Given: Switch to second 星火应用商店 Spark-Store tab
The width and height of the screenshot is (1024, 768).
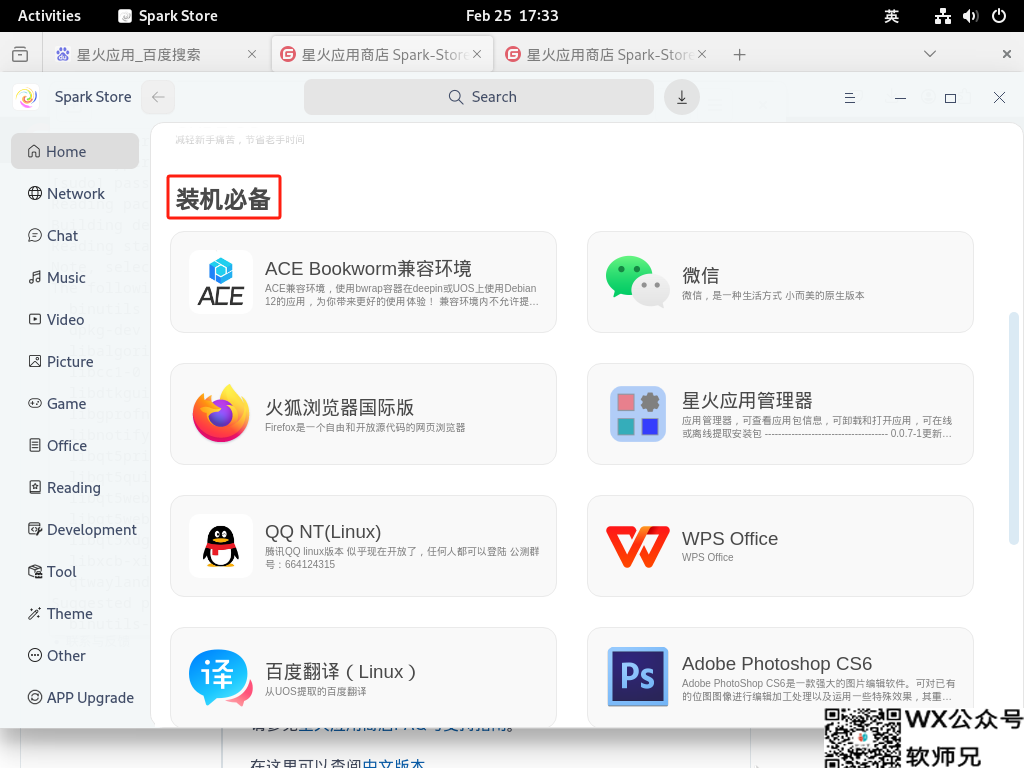Looking at the screenshot, I should coord(606,55).
